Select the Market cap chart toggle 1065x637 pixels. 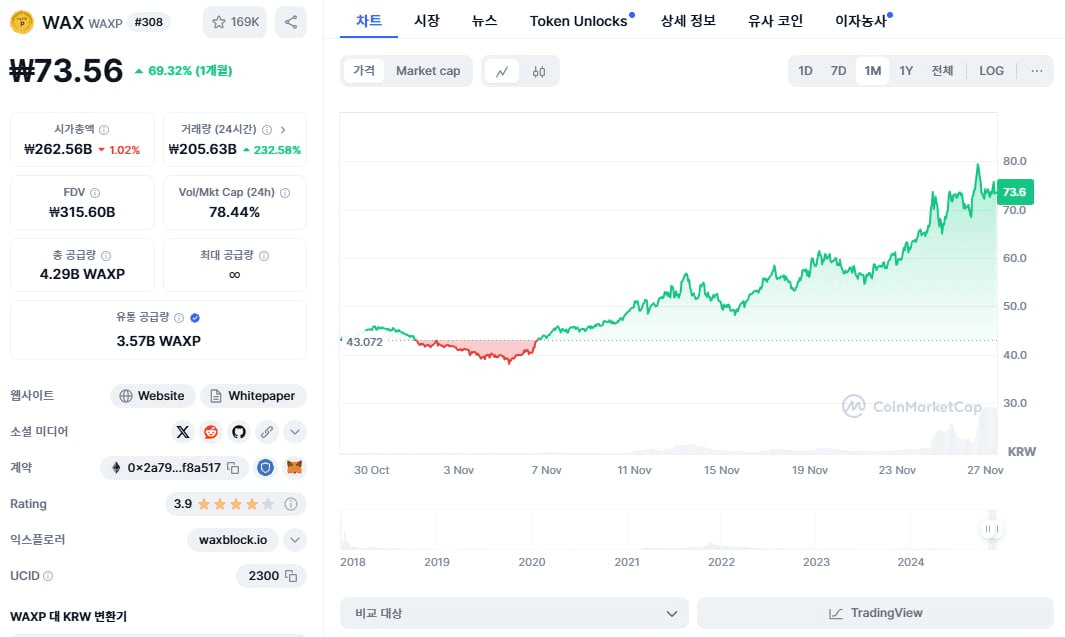click(428, 71)
